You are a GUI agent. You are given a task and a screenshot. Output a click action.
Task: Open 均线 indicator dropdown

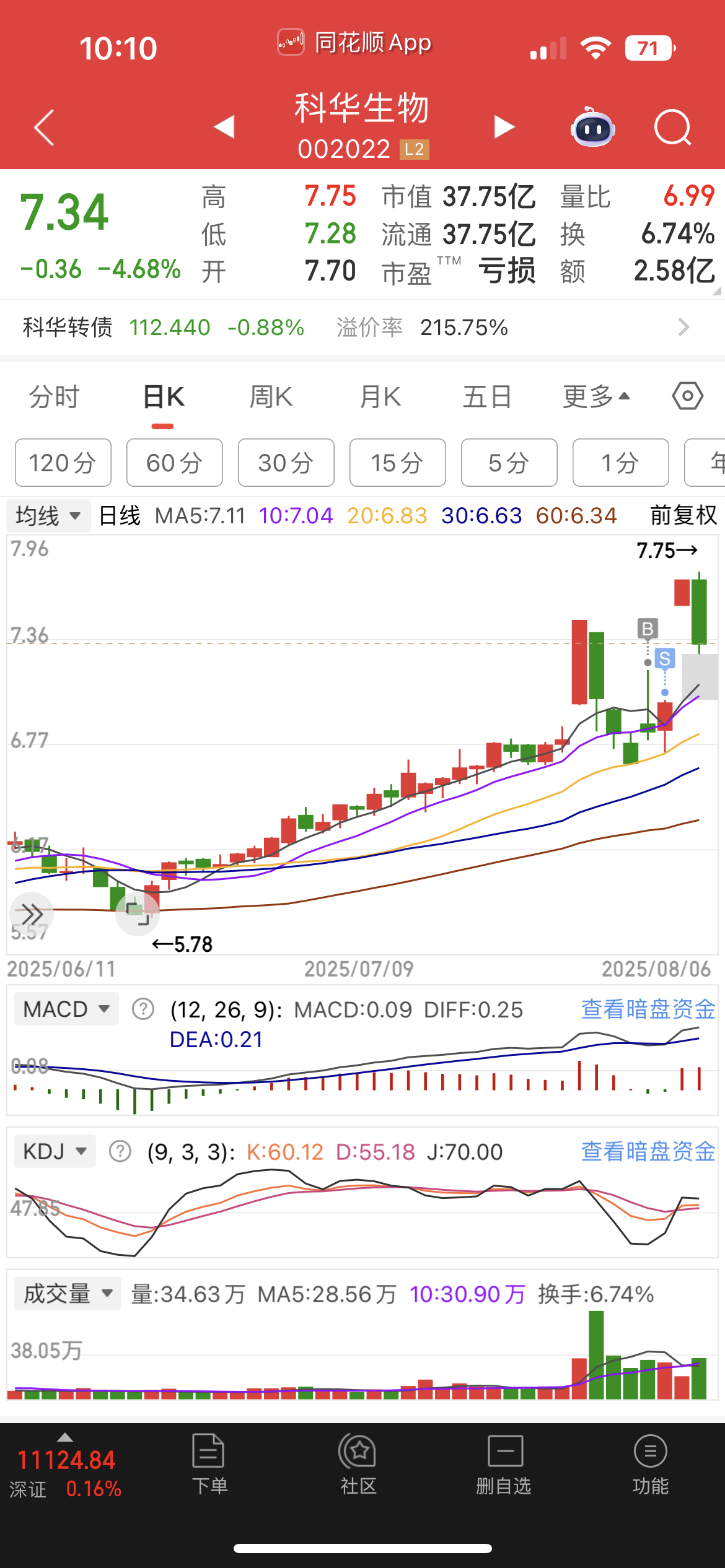coord(48,515)
